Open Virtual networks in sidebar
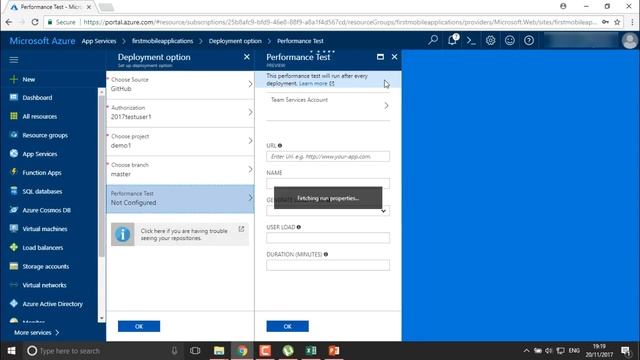The width and height of the screenshot is (640, 360). point(44,285)
